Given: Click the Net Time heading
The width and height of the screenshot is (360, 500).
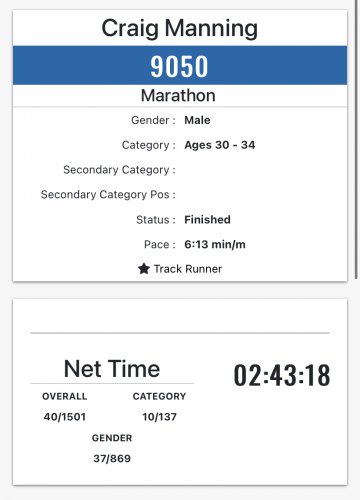Looking at the screenshot, I should 112,369.
